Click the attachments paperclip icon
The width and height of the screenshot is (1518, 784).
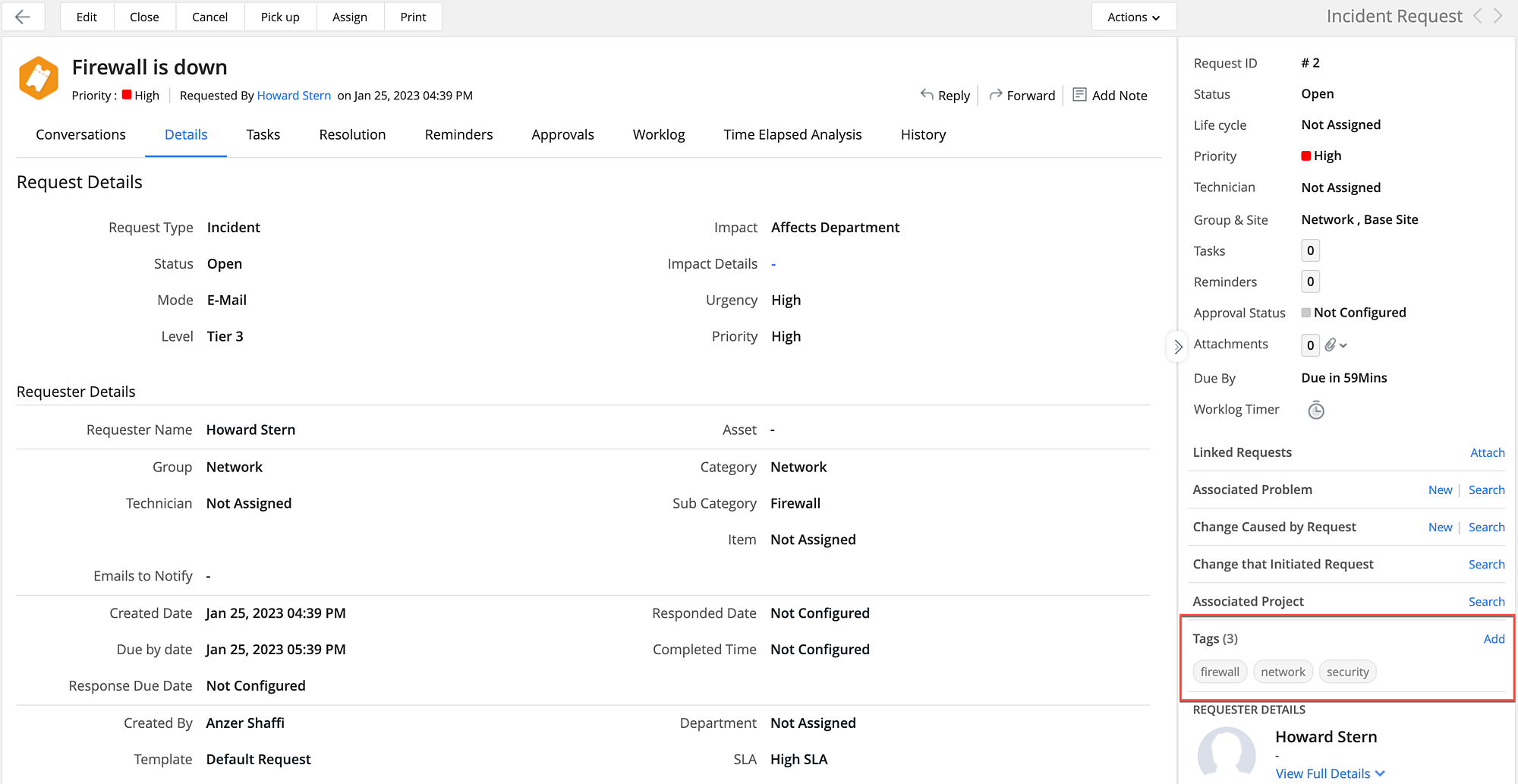point(1331,345)
